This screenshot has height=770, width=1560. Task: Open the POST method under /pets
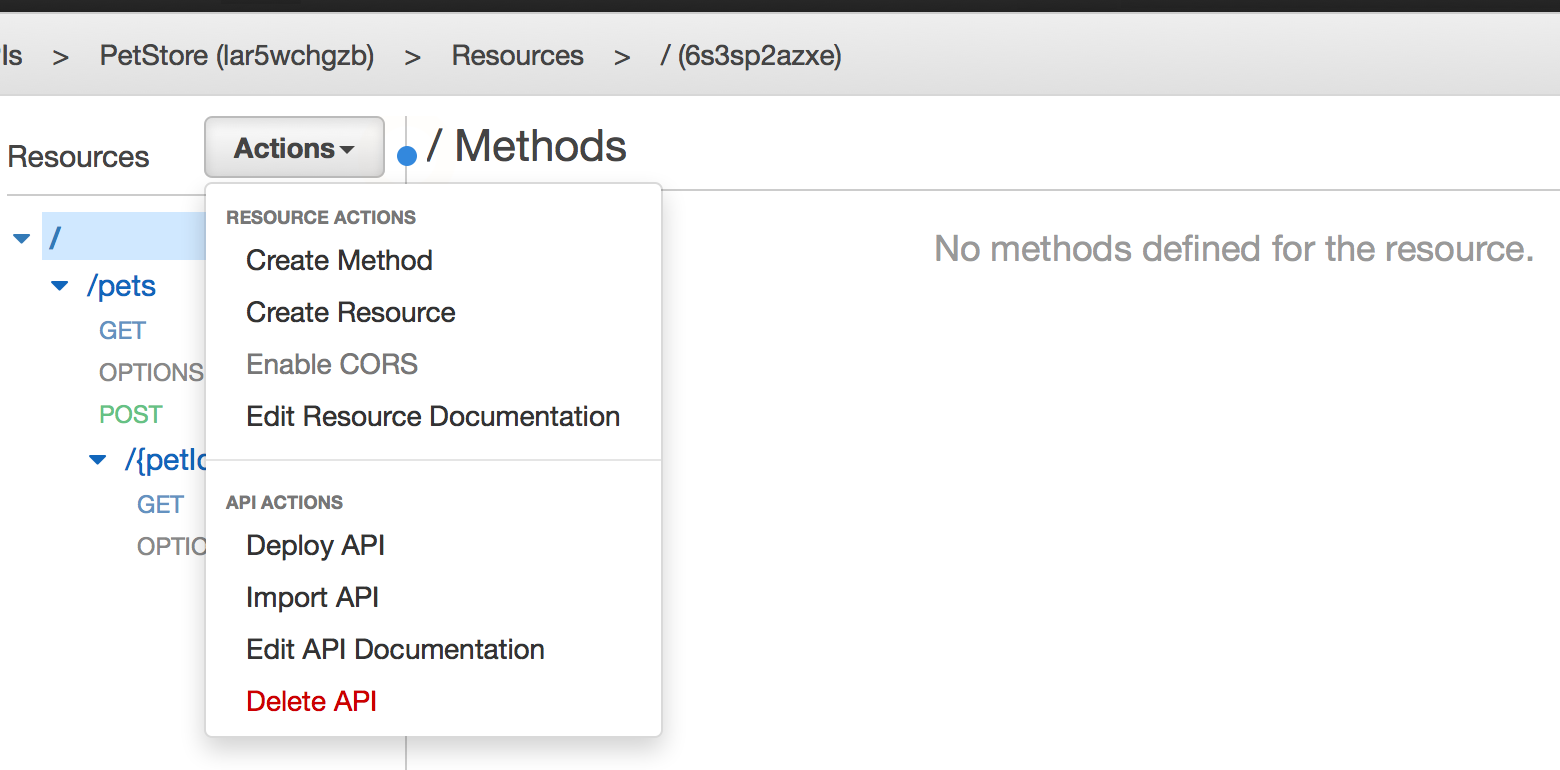pyautogui.click(x=130, y=414)
